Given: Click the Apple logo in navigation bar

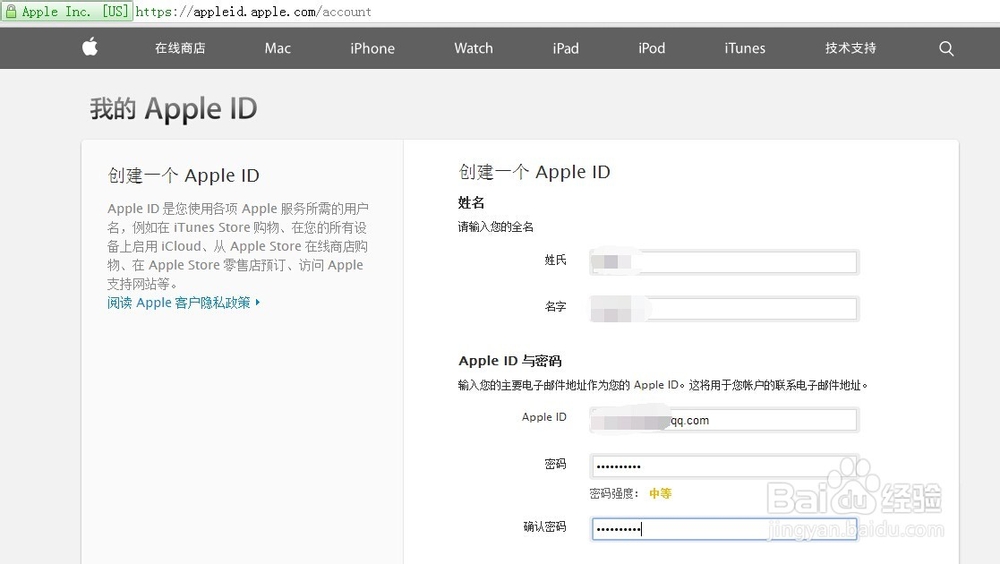Looking at the screenshot, I should point(90,47).
